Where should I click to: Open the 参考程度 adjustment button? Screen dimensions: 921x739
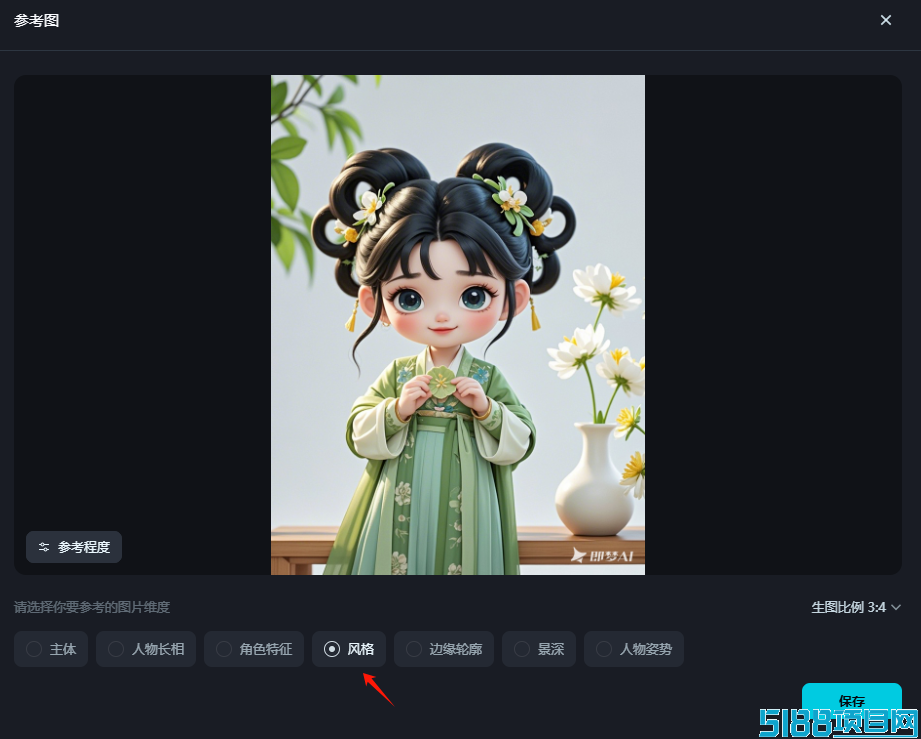tap(74, 547)
